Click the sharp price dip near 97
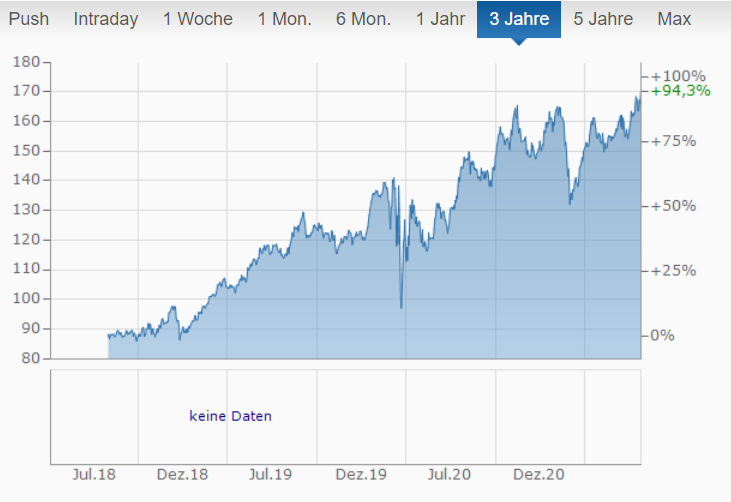The image size is (731, 502). [401, 306]
